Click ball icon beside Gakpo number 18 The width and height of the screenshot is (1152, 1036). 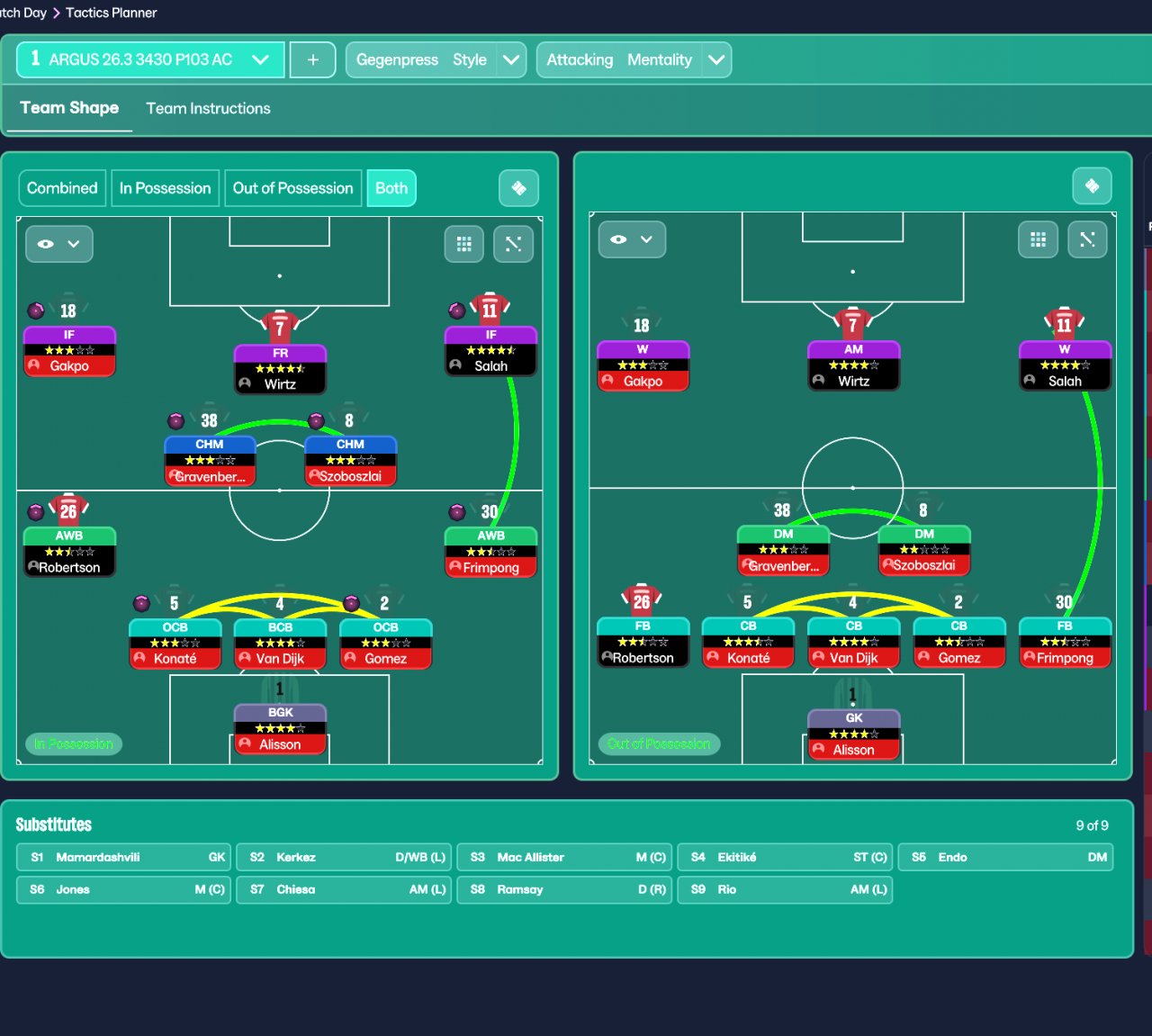(x=36, y=311)
